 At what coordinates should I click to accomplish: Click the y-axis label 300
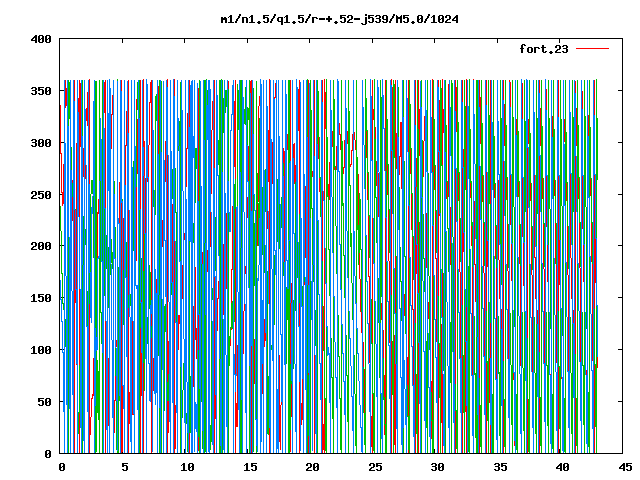(41, 143)
